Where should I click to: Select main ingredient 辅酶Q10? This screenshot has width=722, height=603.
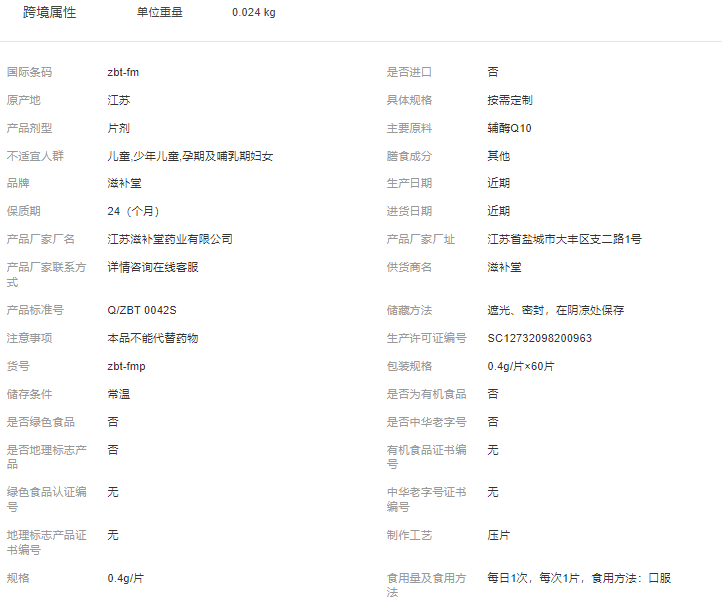point(509,128)
